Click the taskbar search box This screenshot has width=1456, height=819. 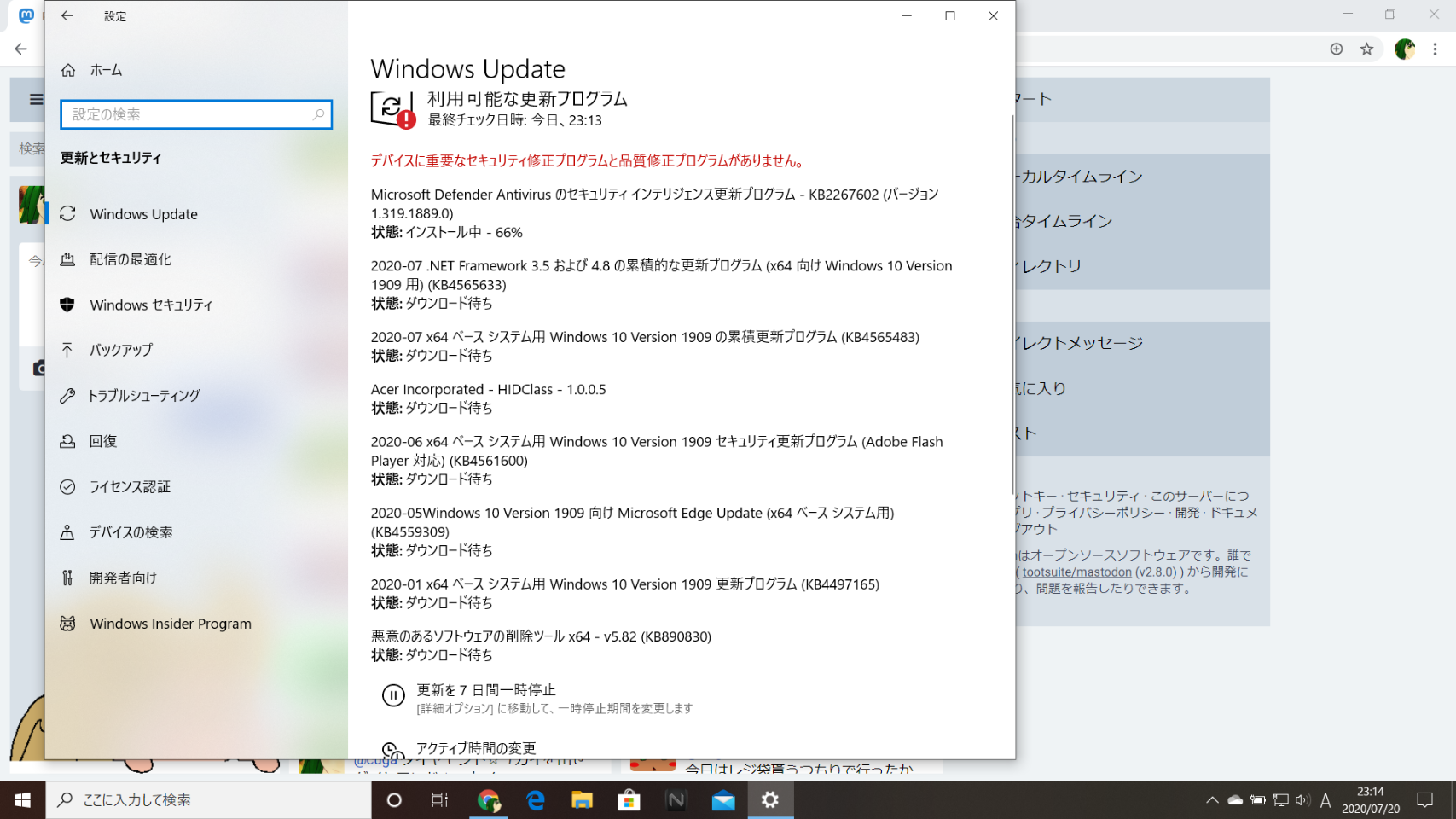pos(209,800)
